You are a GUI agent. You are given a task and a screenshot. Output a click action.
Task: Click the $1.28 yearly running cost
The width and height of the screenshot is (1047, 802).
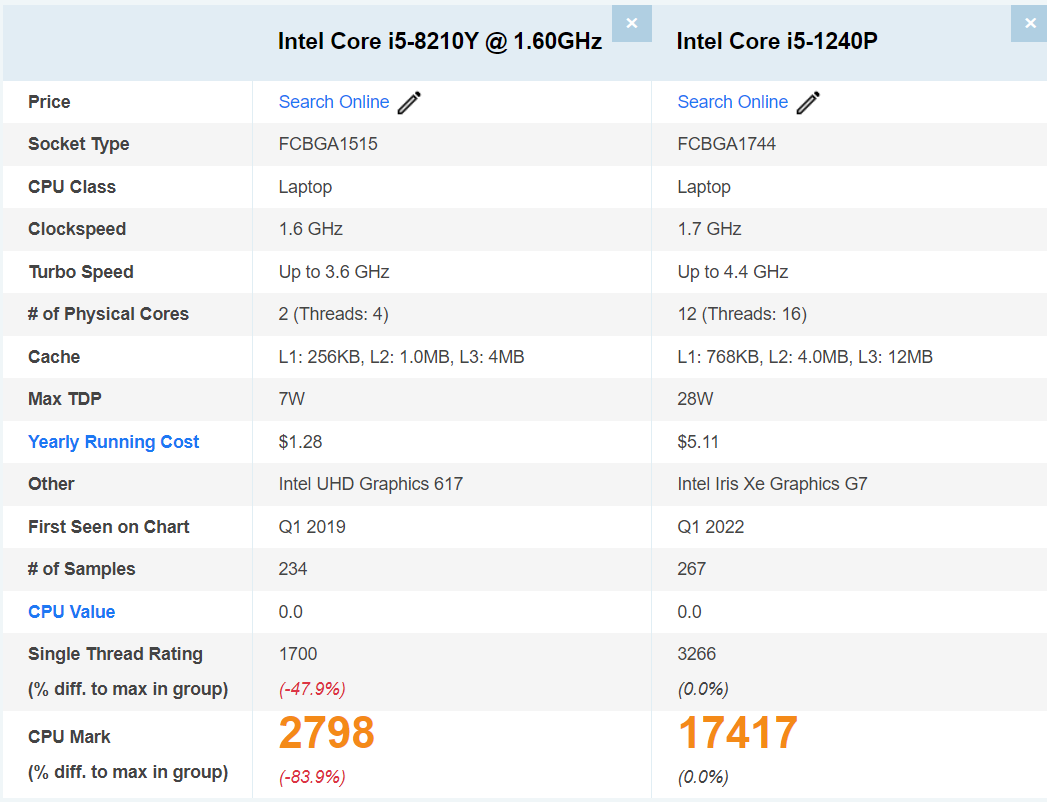point(300,442)
